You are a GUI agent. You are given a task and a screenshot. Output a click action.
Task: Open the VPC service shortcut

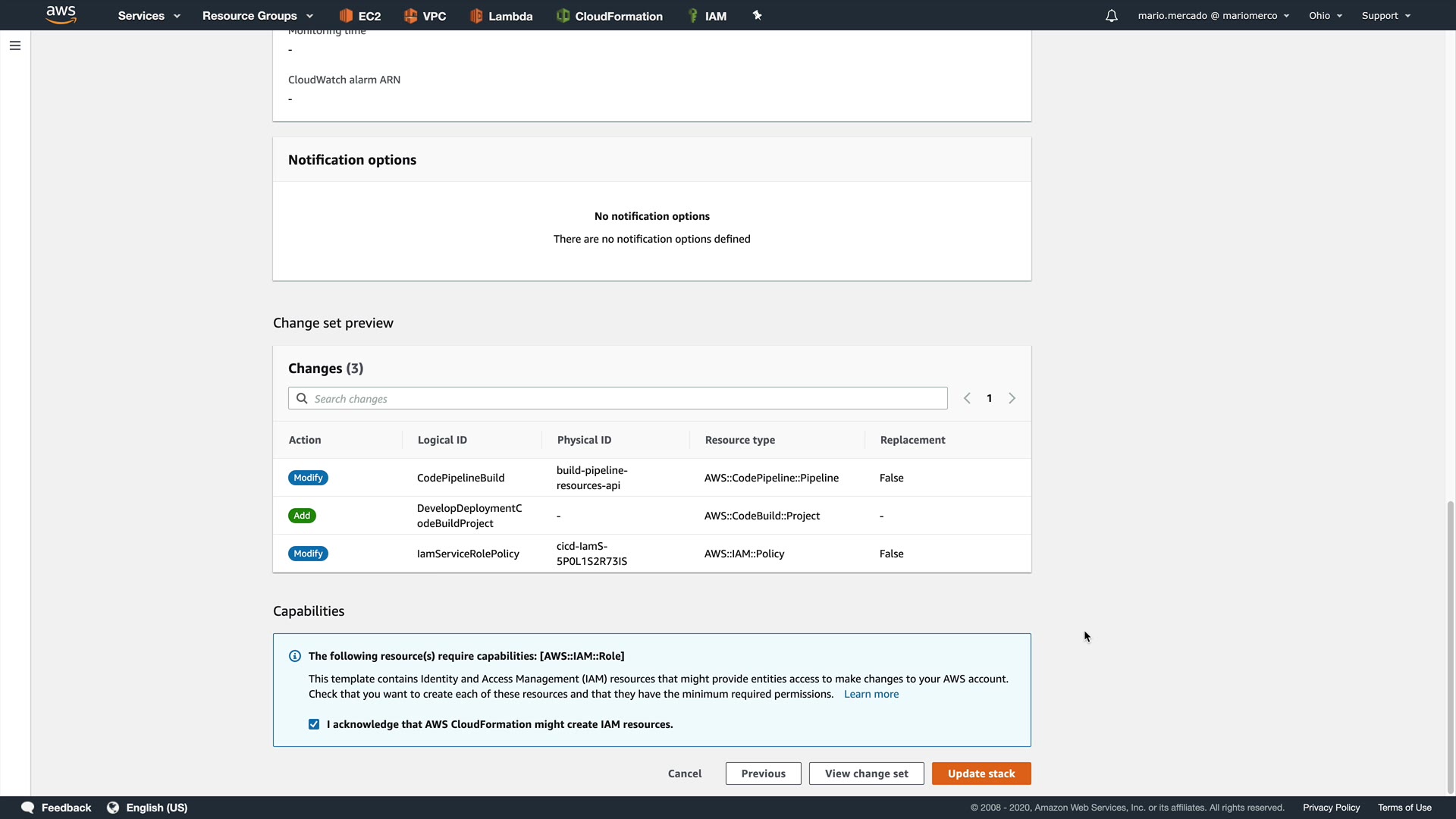pyautogui.click(x=425, y=16)
